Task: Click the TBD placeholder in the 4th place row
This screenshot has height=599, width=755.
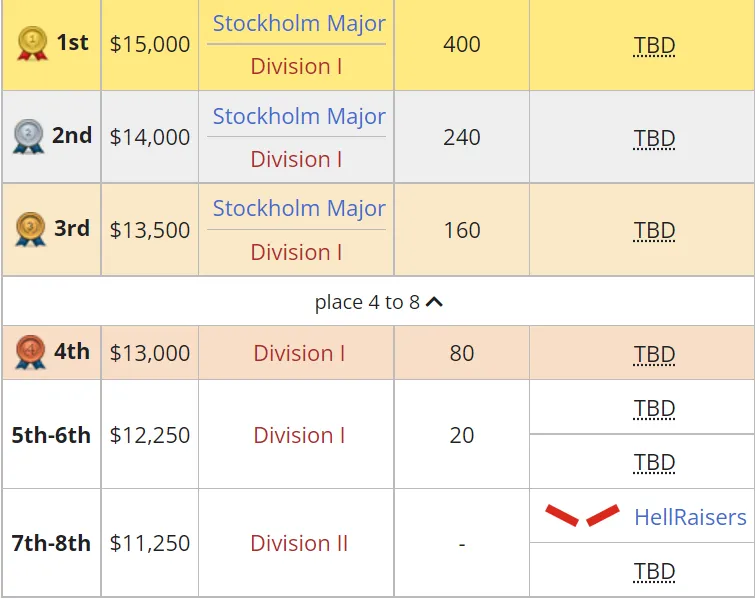Action: [654, 354]
